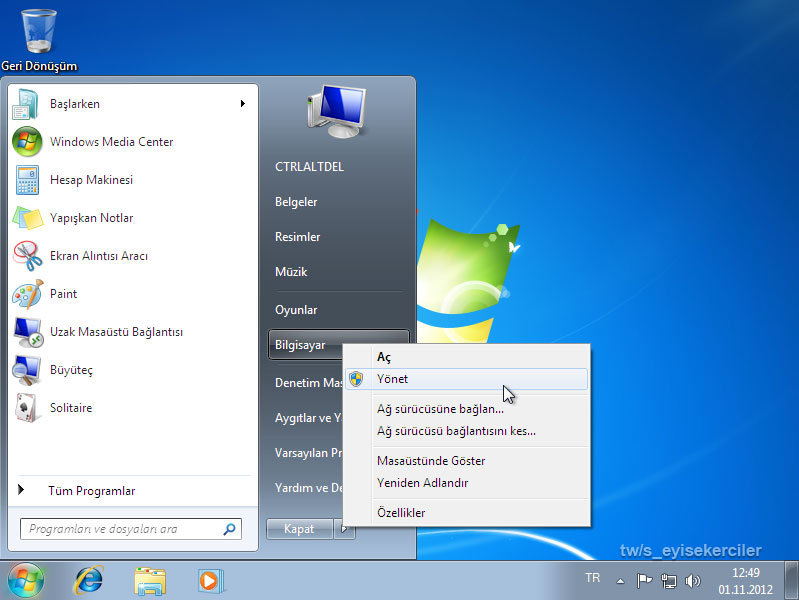Open Belgeler in Start menu
The height and width of the screenshot is (600, 799).
296,202
